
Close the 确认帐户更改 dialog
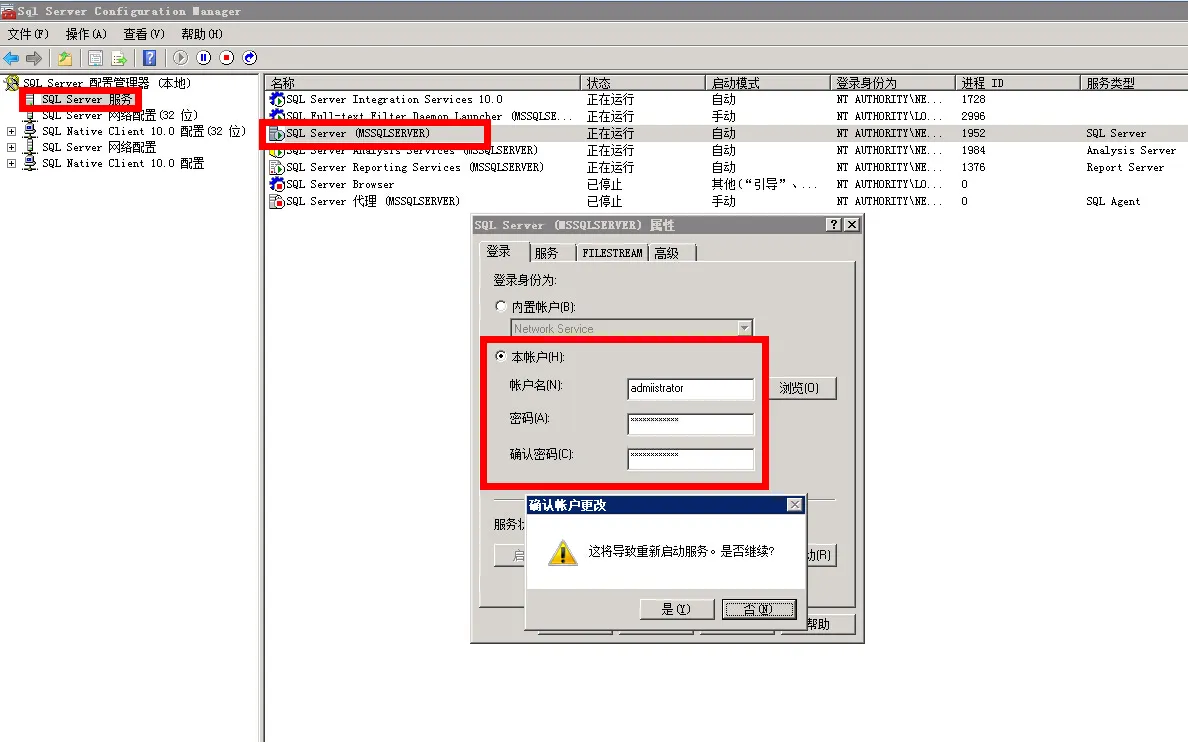click(794, 505)
